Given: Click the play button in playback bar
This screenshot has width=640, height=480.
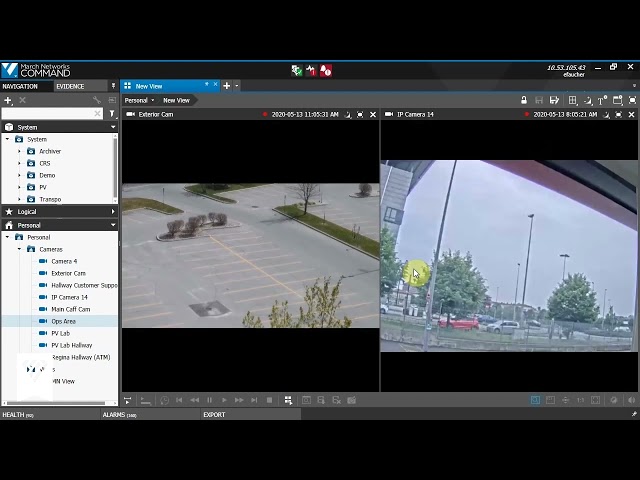Looking at the screenshot, I should (x=224, y=400).
